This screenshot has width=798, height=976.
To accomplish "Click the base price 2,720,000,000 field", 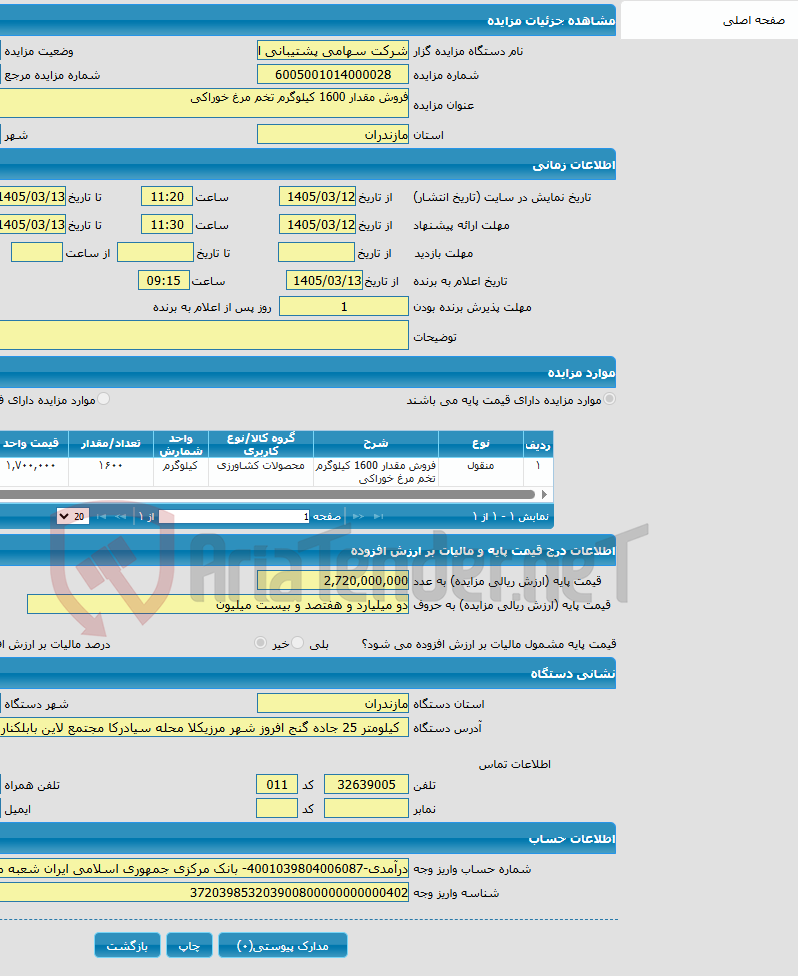I will coord(333,581).
